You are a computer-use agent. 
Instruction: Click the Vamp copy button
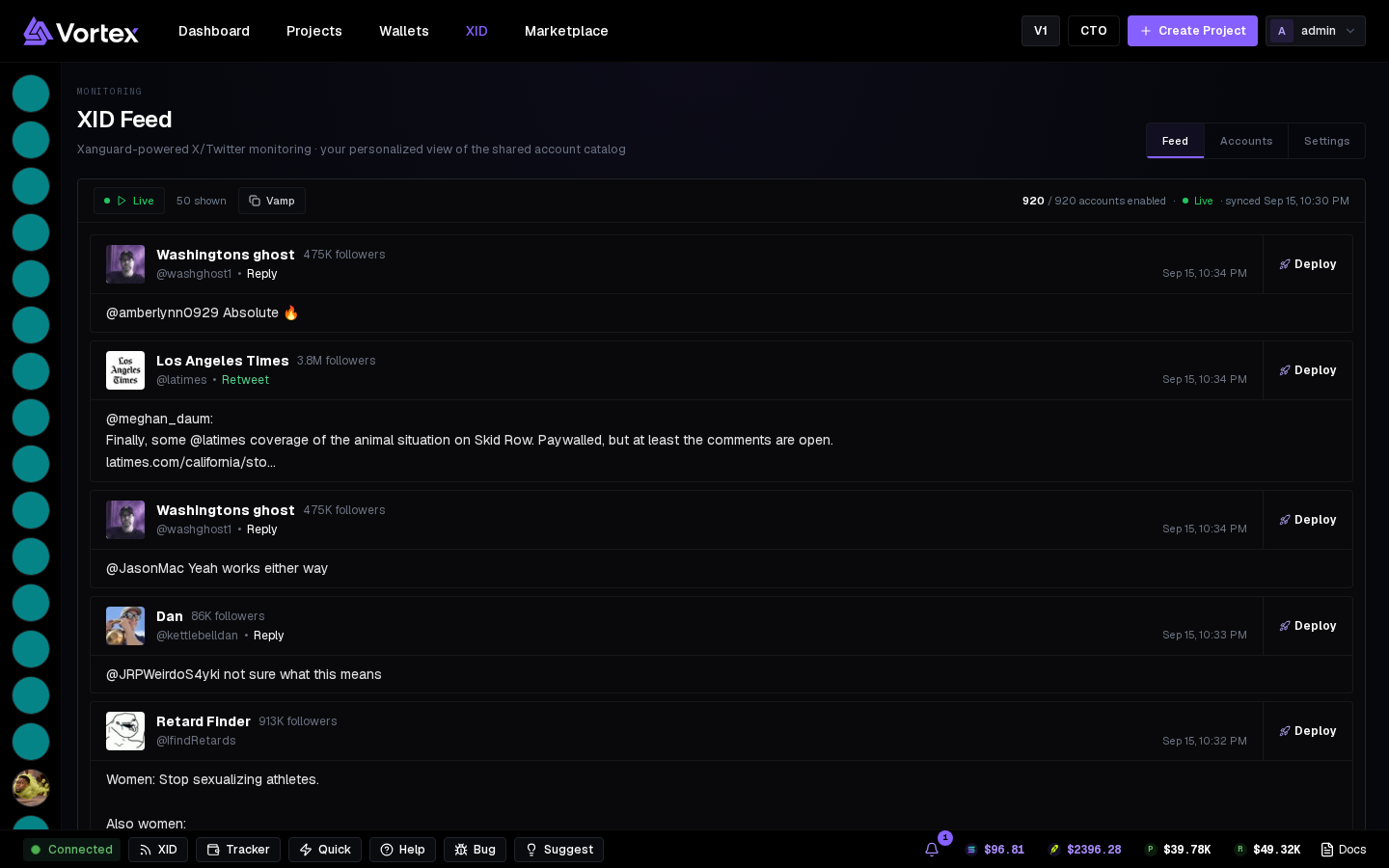click(272, 201)
